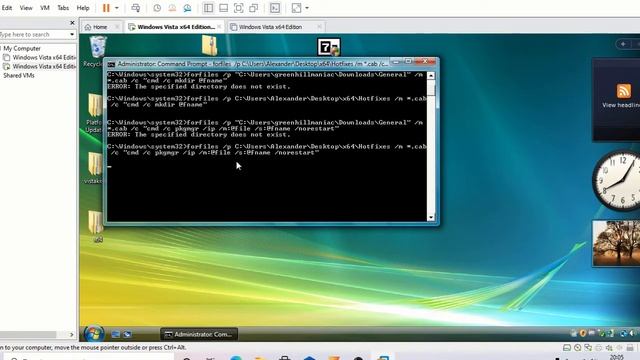Take a snapshot with the clock icon
Screen dimensions: 640x360
157,8
